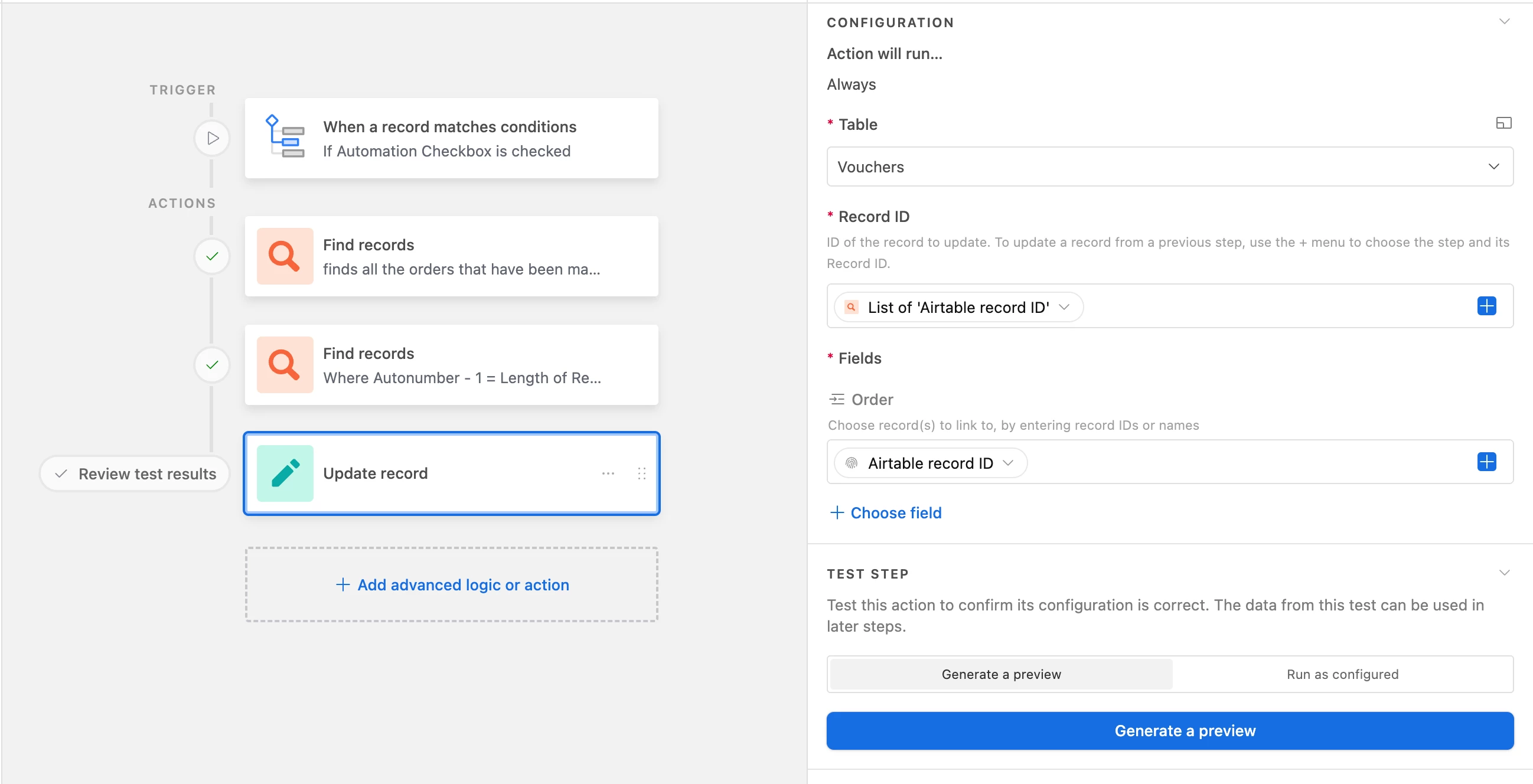Screen dimensions: 1533x784
Task: Expand the List of 'Airtable record ID' token
Action: 1064,307
